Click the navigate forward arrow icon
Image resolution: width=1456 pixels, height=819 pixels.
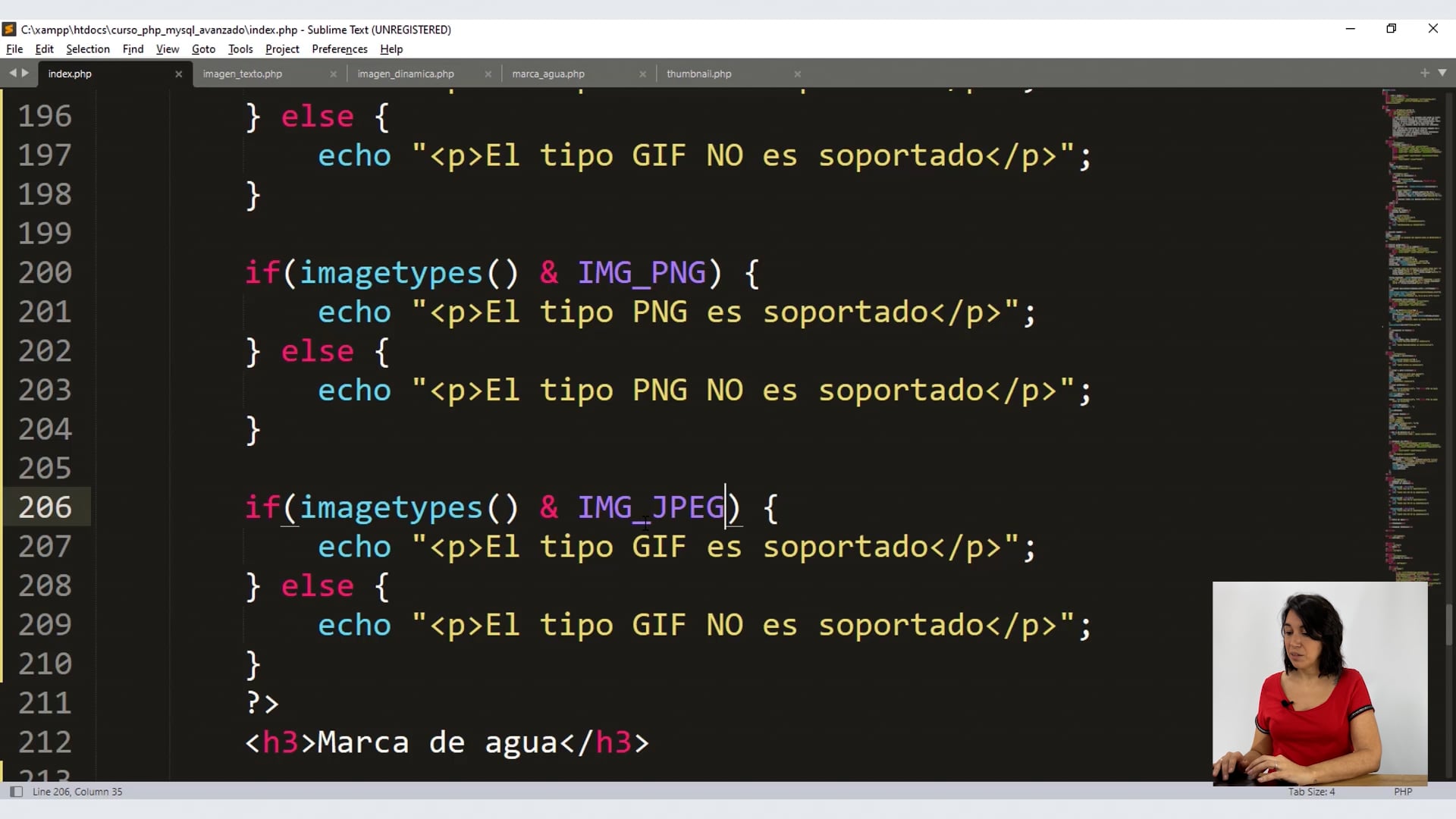pyautogui.click(x=24, y=73)
